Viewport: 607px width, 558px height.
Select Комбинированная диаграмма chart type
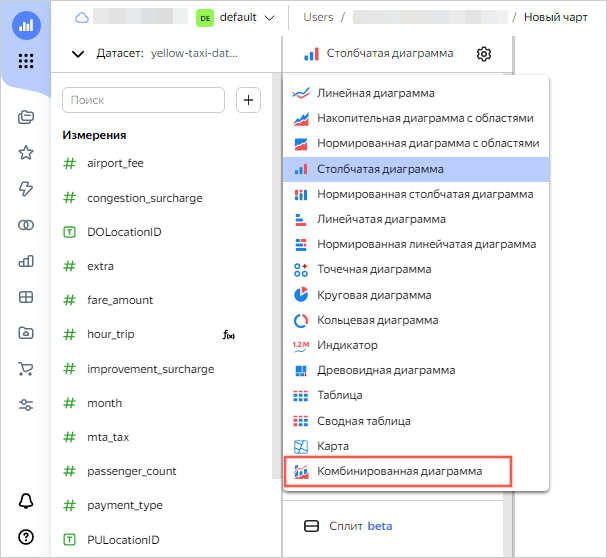(x=399, y=471)
